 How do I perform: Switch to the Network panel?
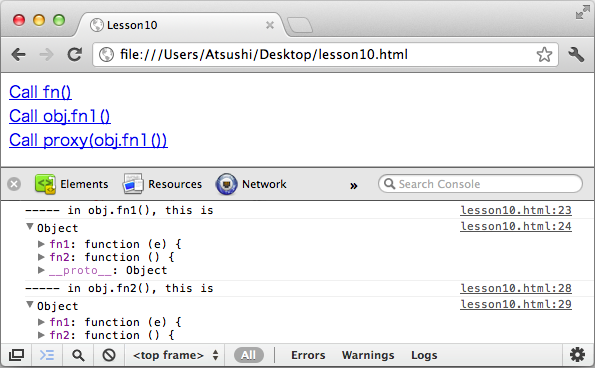pos(251,184)
